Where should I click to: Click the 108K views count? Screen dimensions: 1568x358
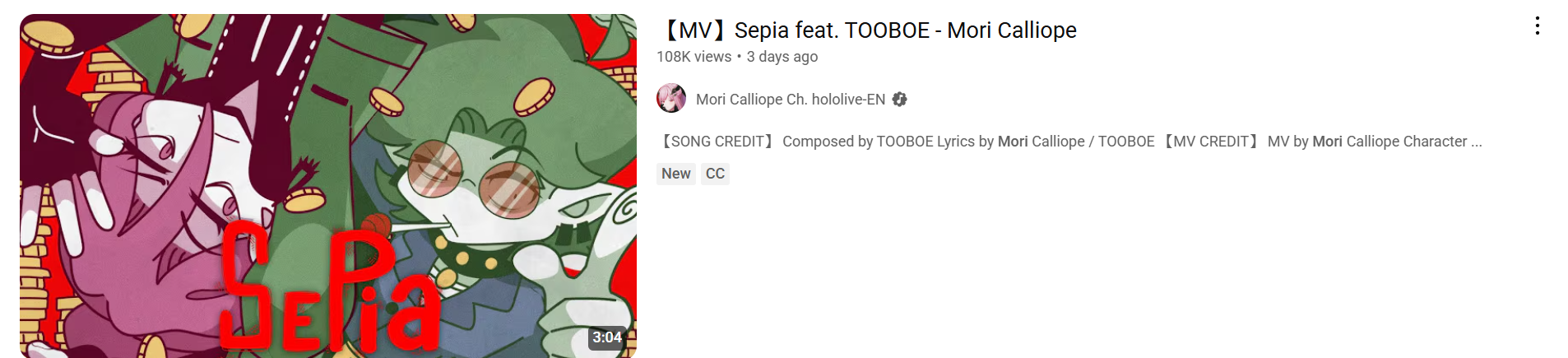pyautogui.click(x=694, y=57)
